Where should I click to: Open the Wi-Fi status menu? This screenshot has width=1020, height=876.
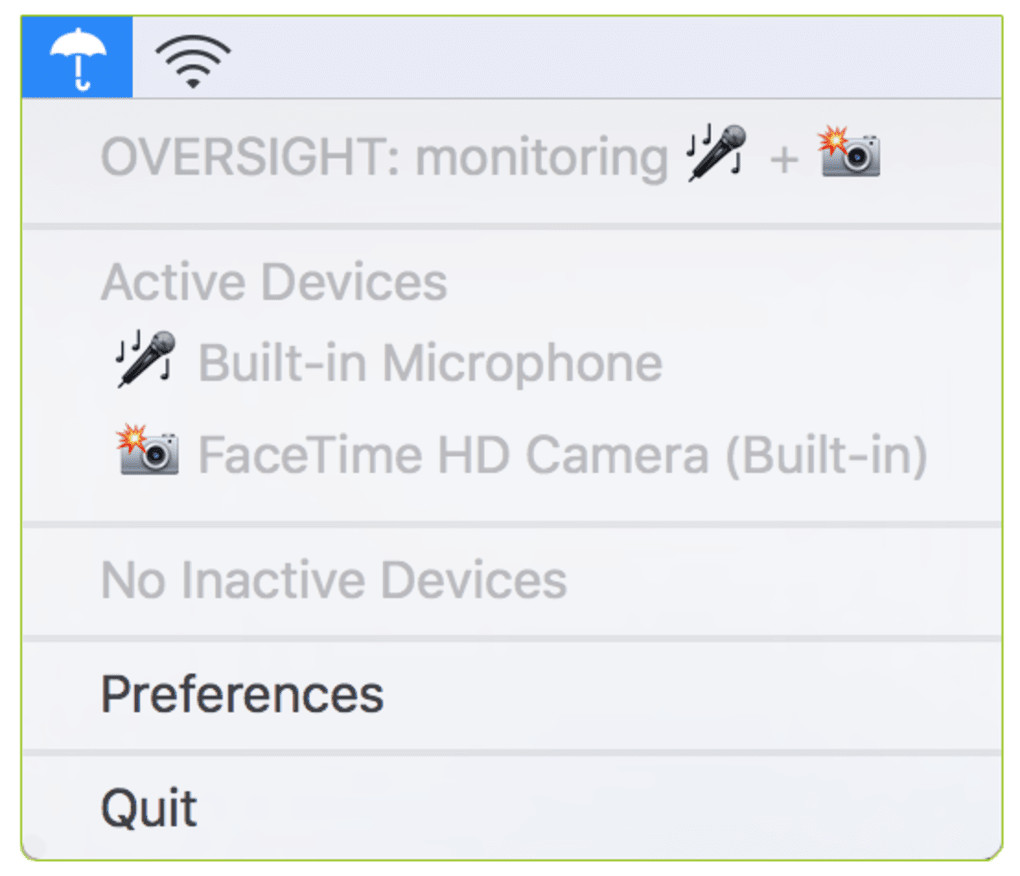tap(193, 60)
